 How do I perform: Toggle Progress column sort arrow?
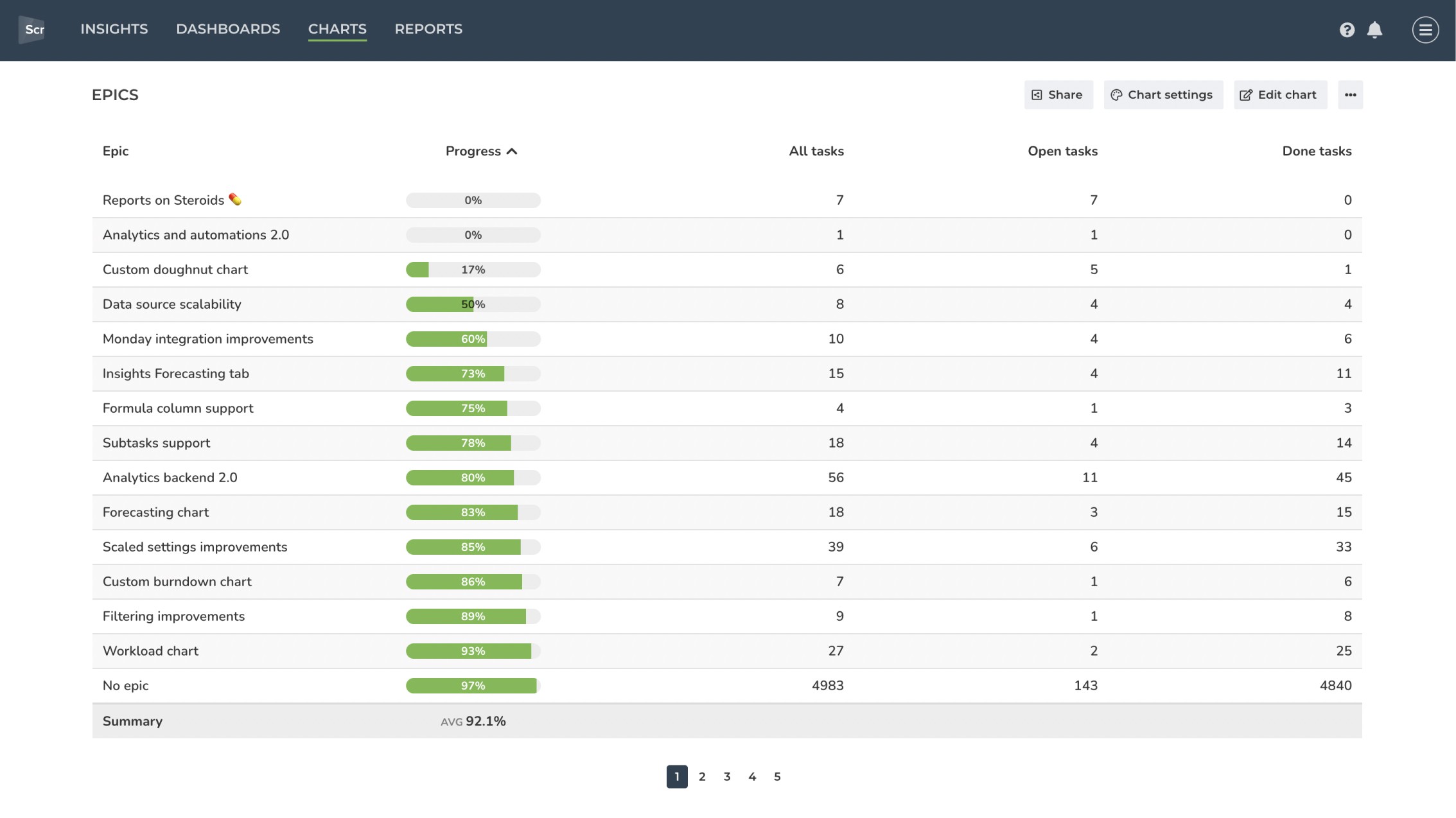click(x=512, y=152)
